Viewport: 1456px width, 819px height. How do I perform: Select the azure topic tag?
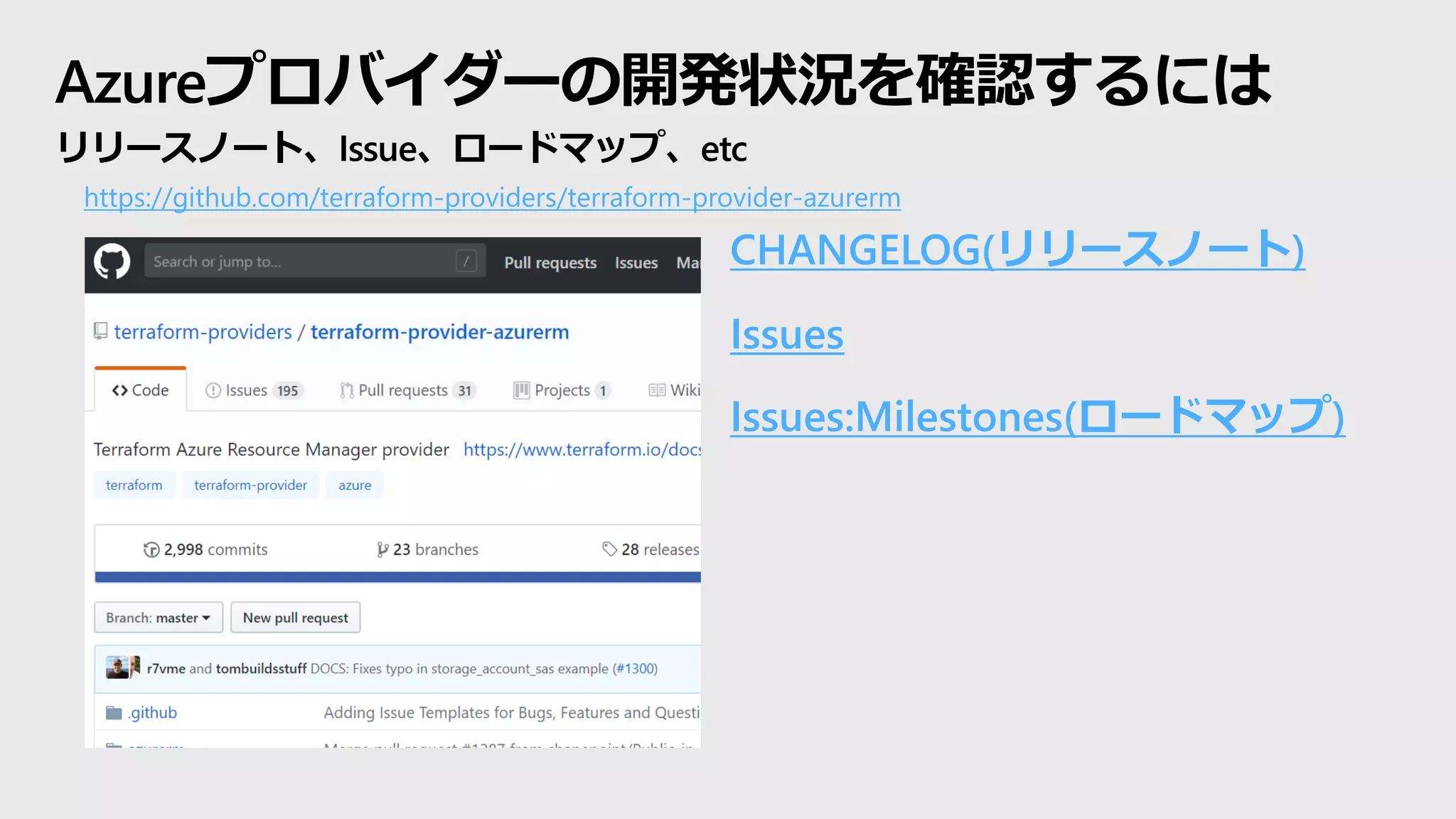(355, 485)
